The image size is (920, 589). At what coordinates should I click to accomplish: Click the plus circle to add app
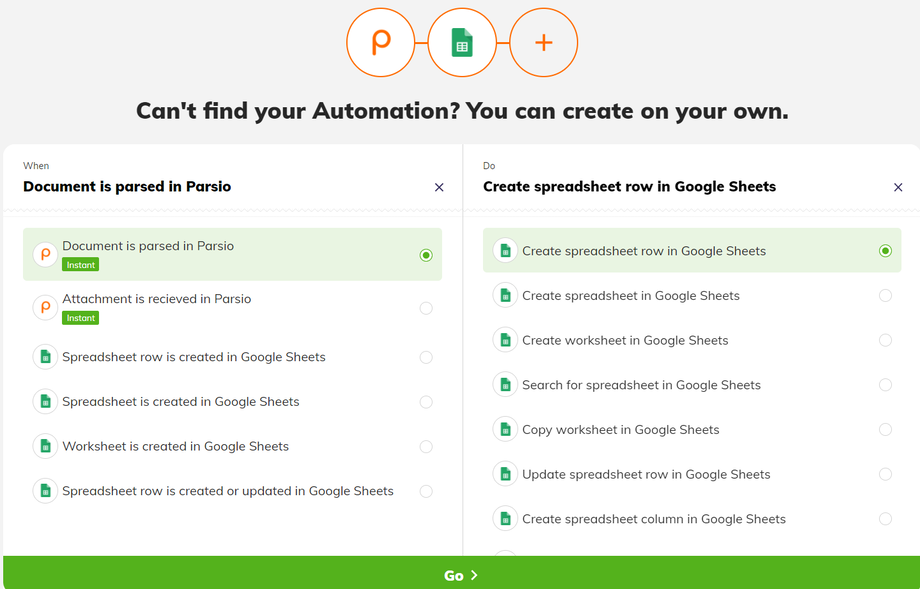point(543,43)
